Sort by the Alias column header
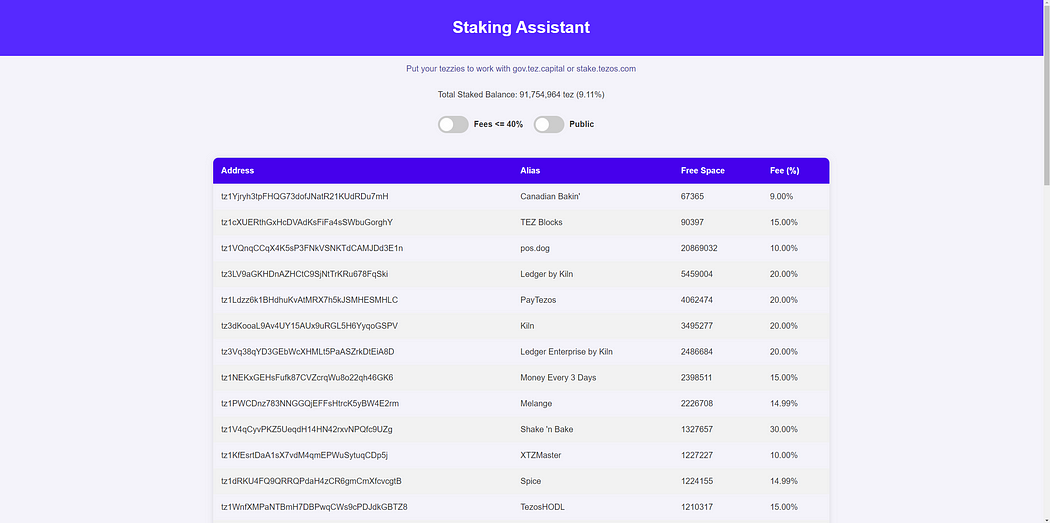Viewport: 1050px width, 523px height. coord(530,171)
